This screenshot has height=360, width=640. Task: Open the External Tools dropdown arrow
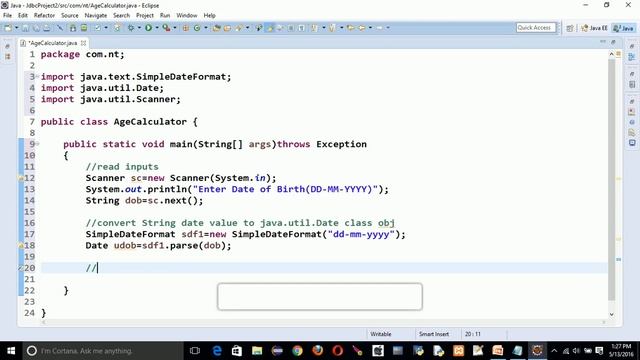(175, 28)
